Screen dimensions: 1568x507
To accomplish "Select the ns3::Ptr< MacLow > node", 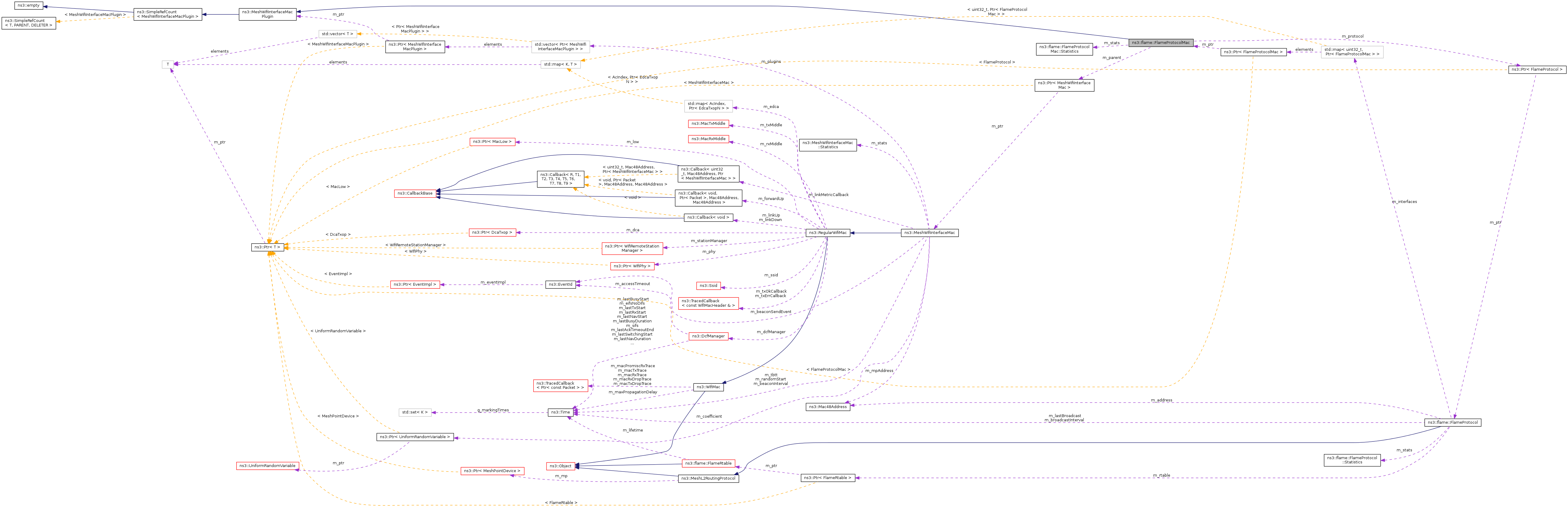I will pyautogui.click(x=492, y=142).
